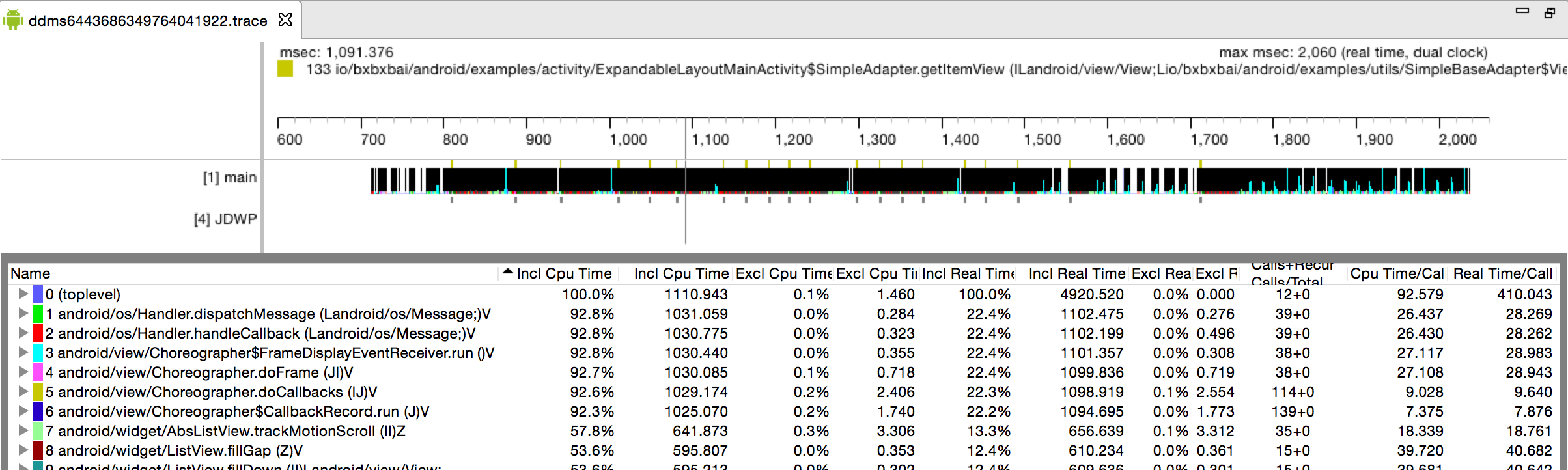
Task: Expand Handler.handleCallback row
Action: pos(23,333)
